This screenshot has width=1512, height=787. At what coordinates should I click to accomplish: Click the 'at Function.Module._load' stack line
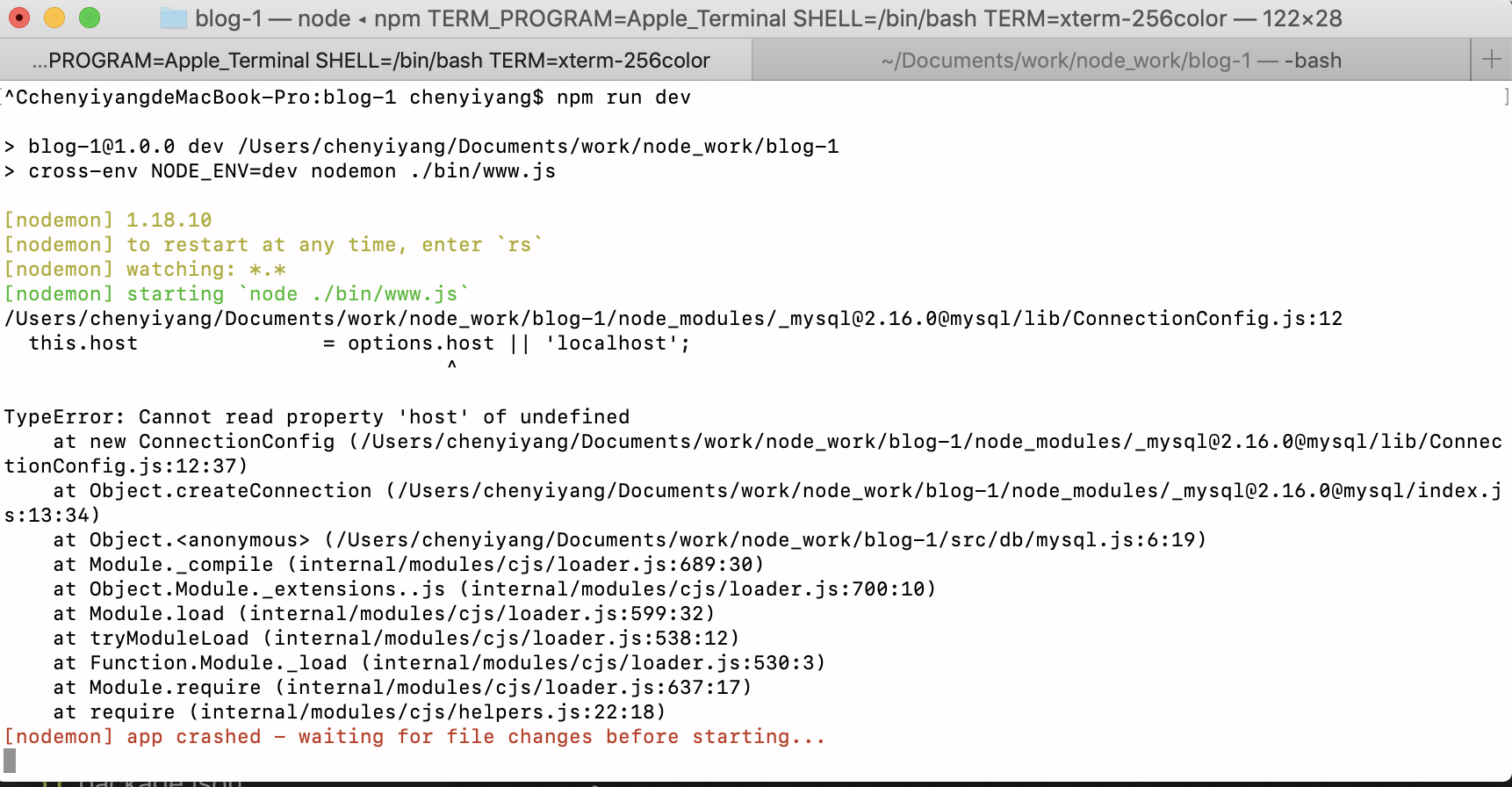click(x=439, y=663)
